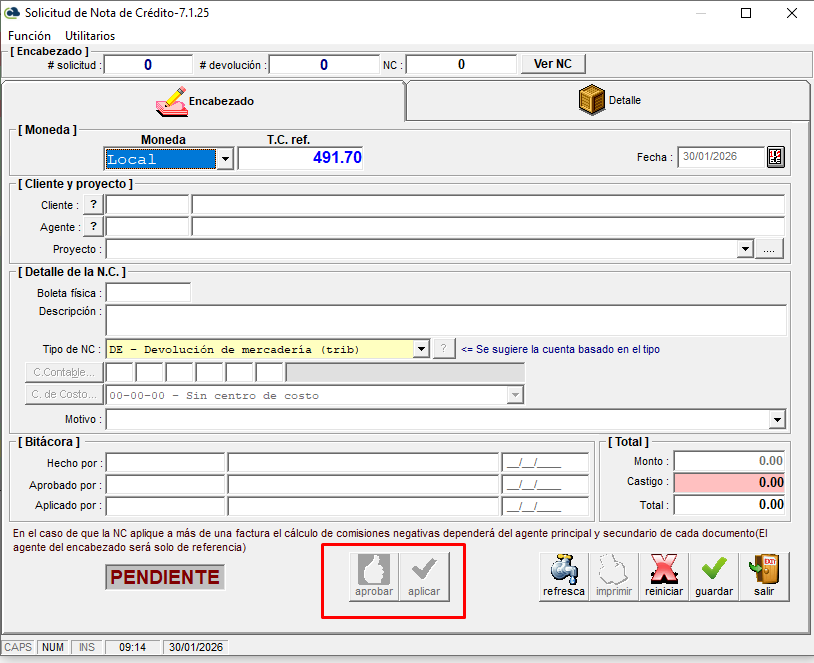Click the Total amount field
The height and width of the screenshot is (663, 814).
(x=729, y=505)
